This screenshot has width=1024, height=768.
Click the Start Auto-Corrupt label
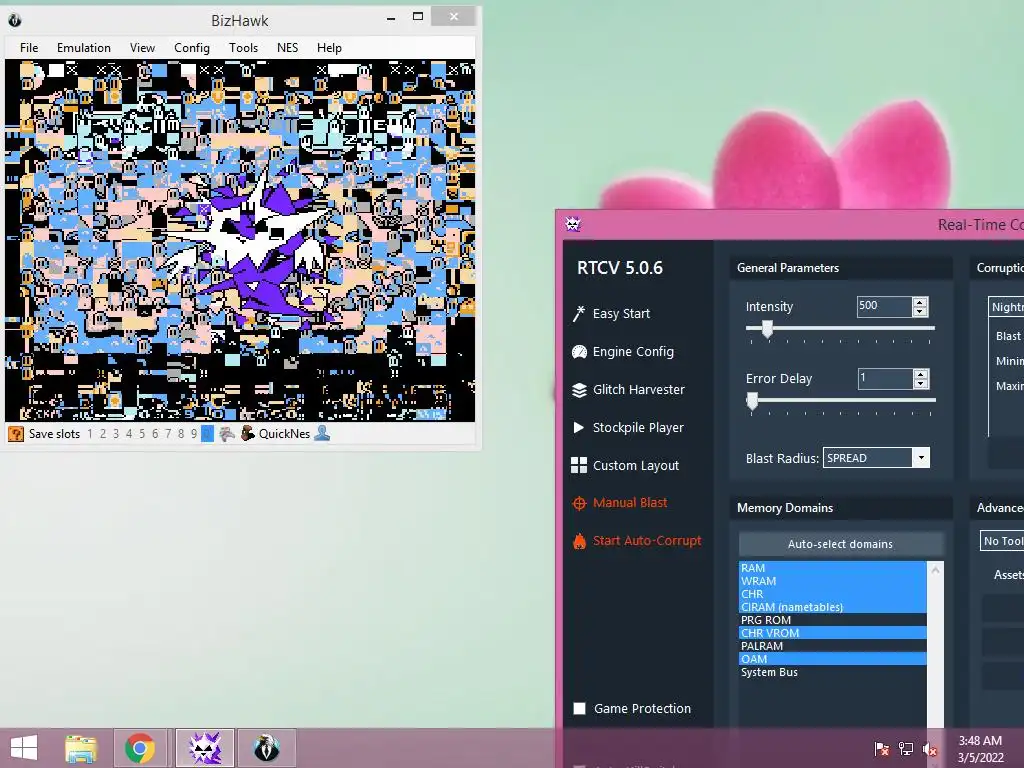(647, 541)
